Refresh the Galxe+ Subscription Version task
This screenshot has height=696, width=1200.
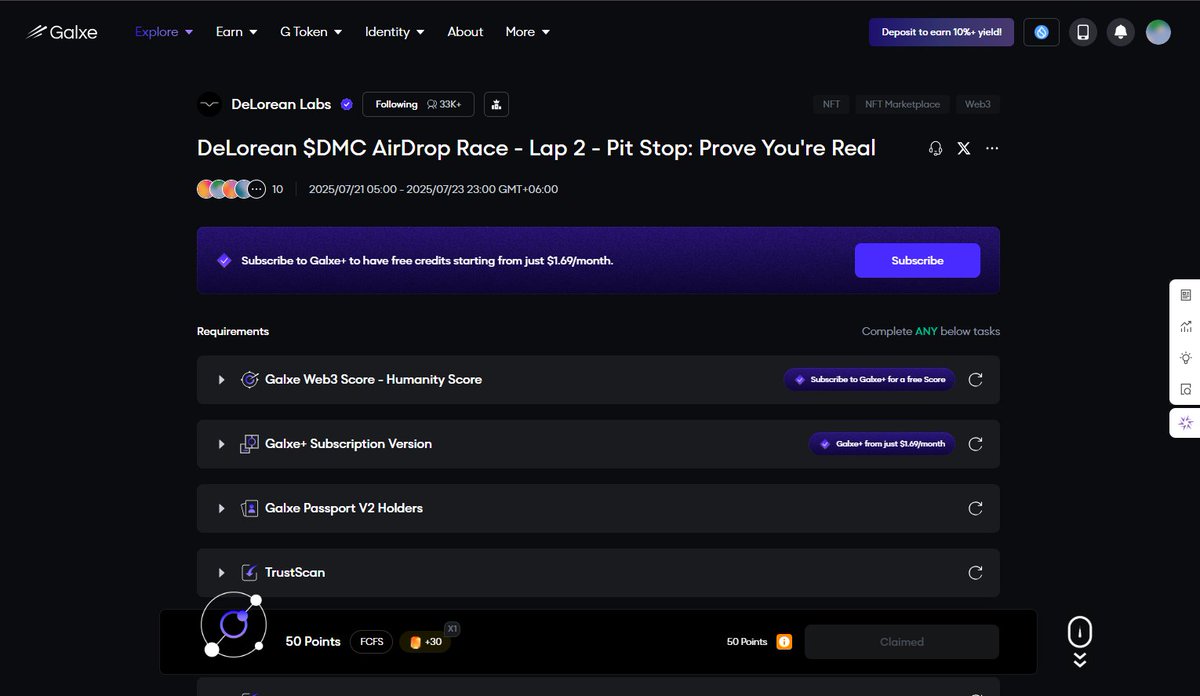click(976, 444)
